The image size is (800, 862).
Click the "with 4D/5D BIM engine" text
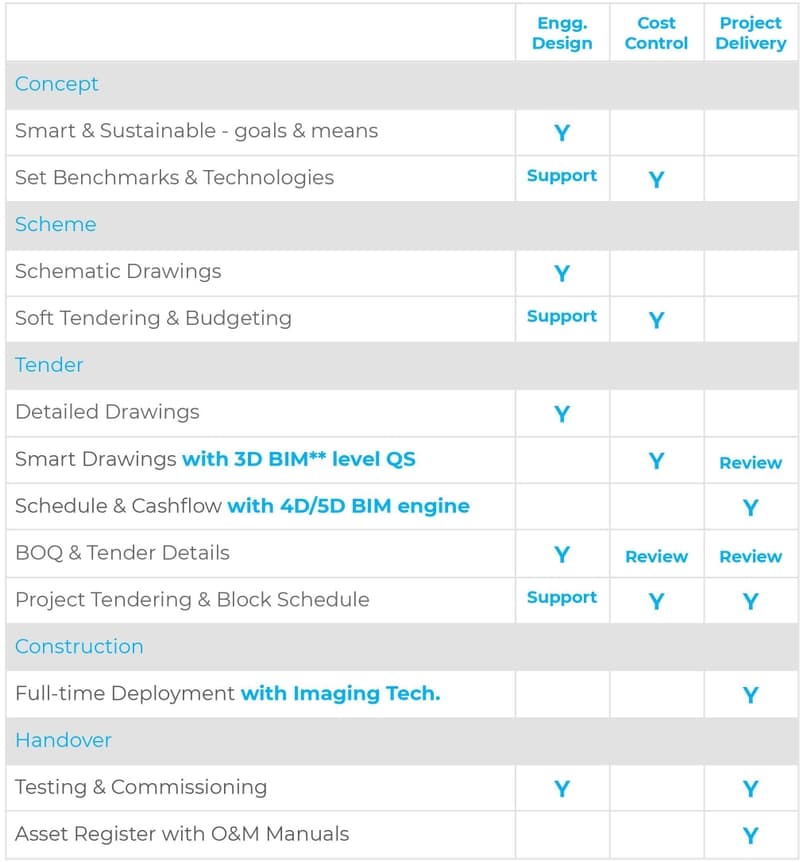348,506
